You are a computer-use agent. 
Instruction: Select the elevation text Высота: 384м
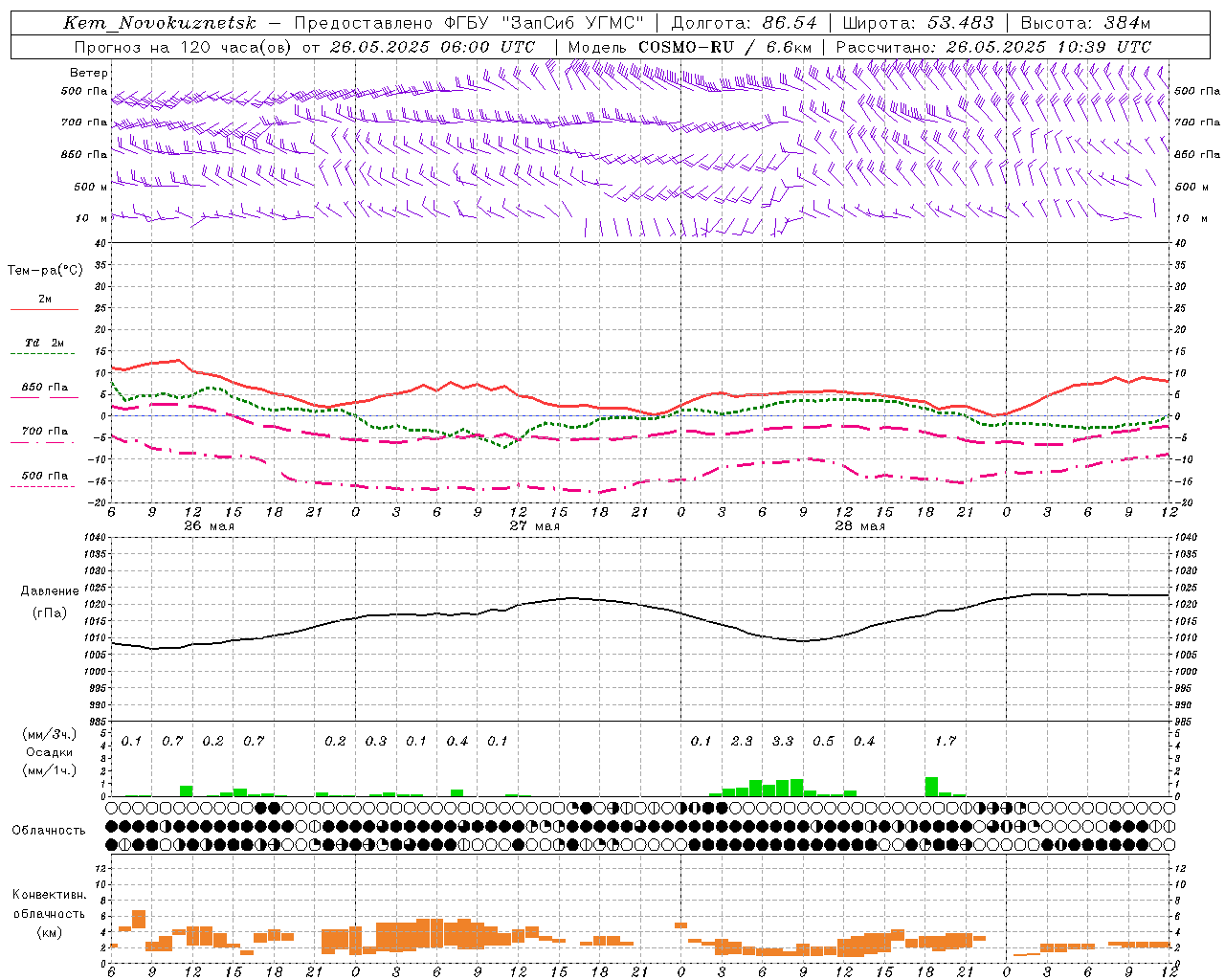pyautogui.click(x=1085, y=23)
